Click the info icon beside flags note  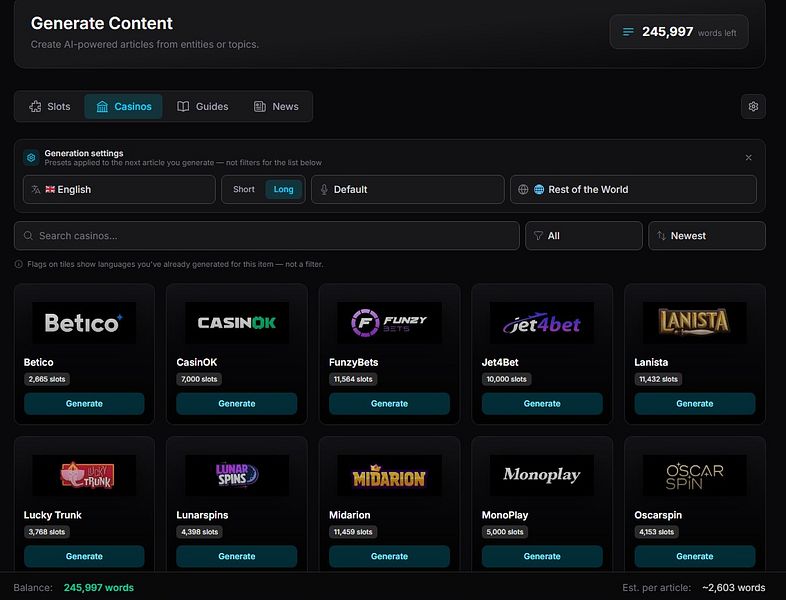click(x=19, y=264)
